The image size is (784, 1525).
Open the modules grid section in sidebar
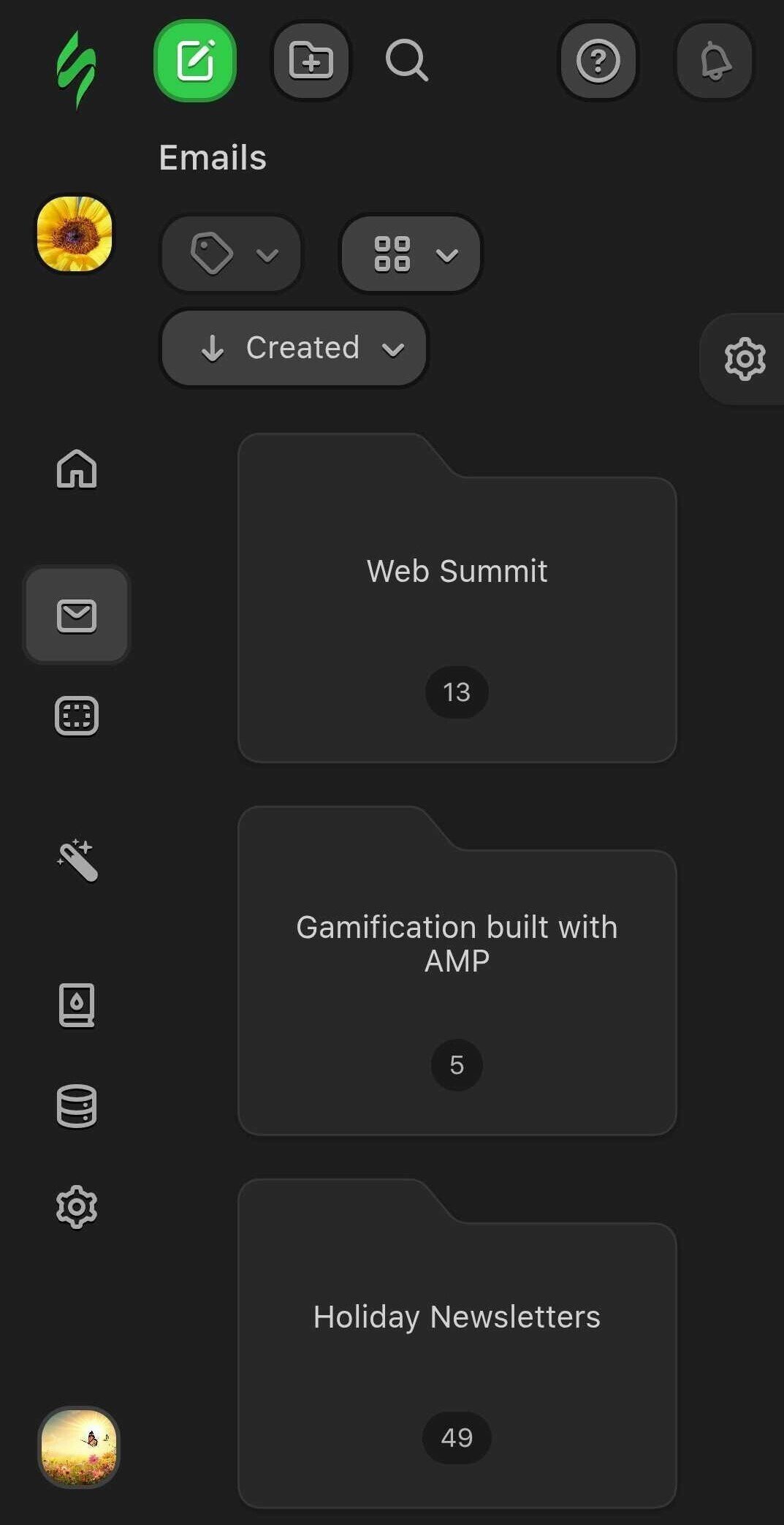point(77,716)
